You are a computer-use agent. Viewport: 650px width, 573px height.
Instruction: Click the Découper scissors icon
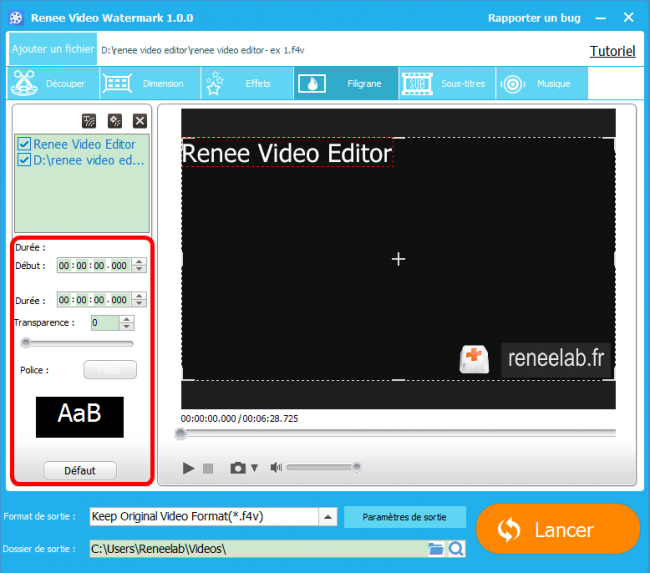(24, 83)
